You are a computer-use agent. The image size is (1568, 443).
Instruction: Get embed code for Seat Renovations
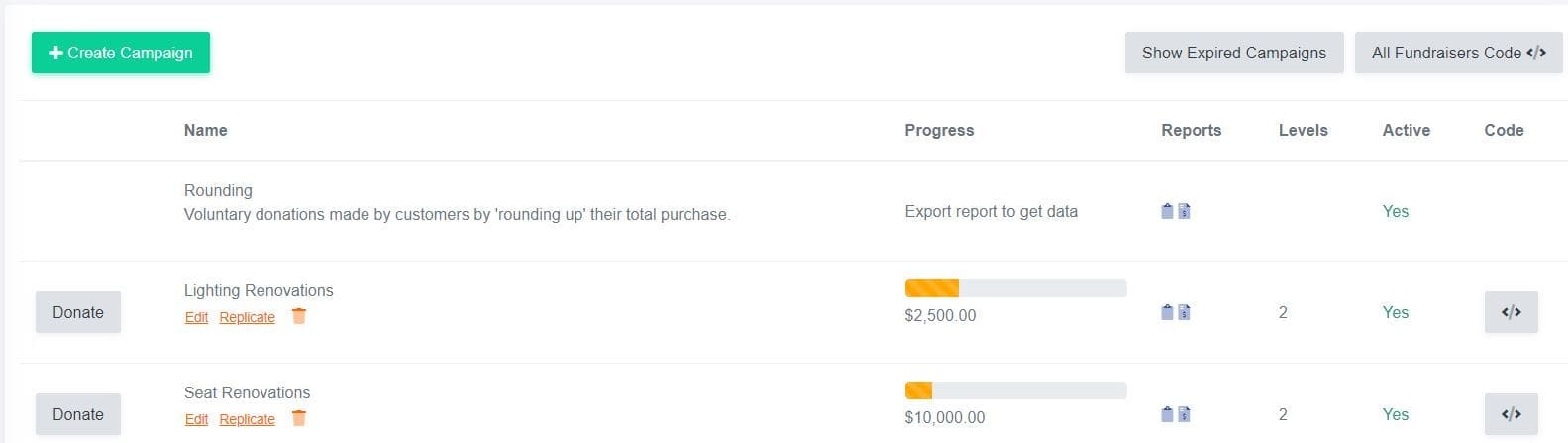[1511, 414]
